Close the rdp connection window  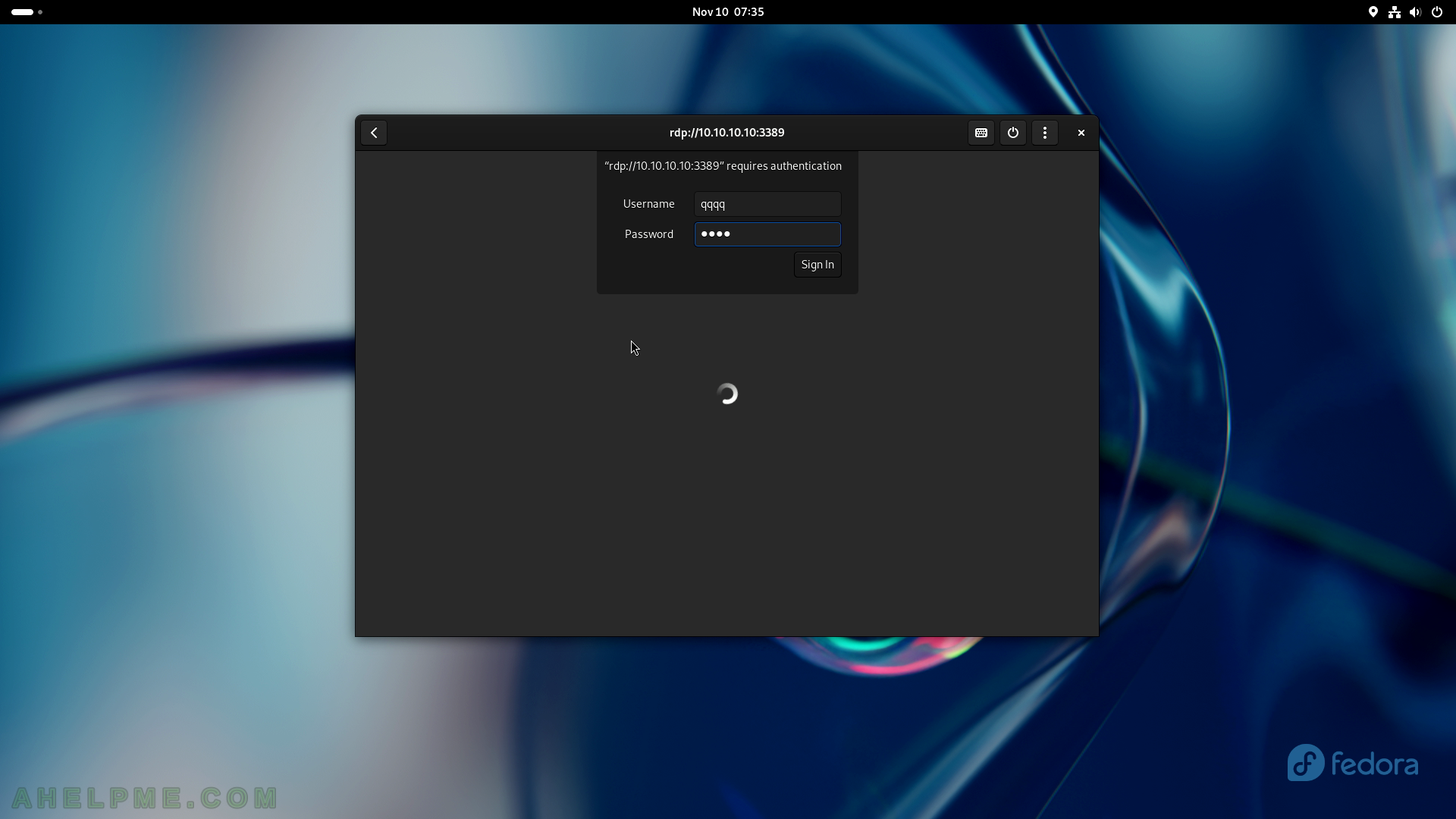[1081, 133]
